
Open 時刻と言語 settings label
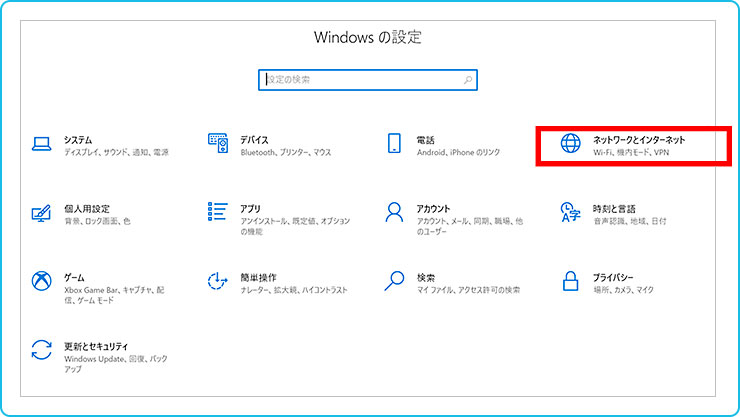pyautogui.click(x=614, y=208)
